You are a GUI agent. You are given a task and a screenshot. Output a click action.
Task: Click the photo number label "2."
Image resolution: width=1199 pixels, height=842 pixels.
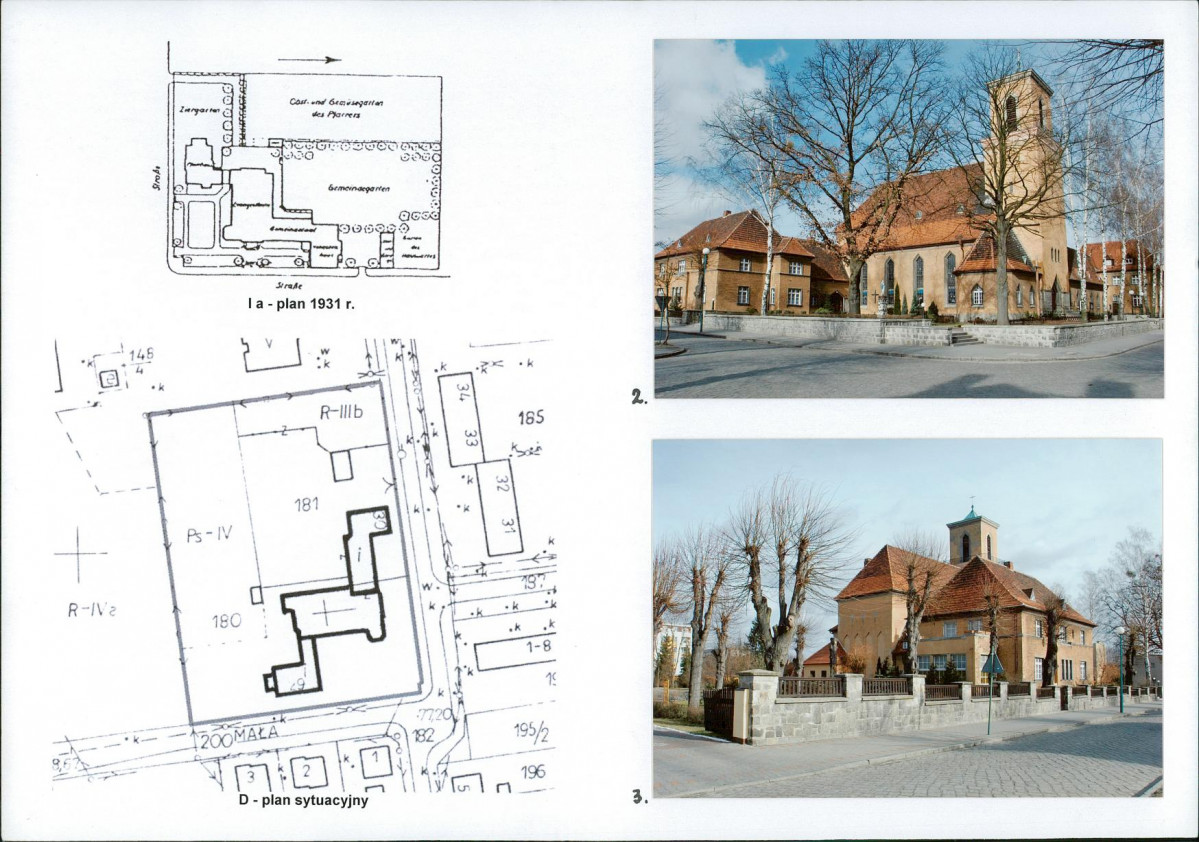[639, 396]
